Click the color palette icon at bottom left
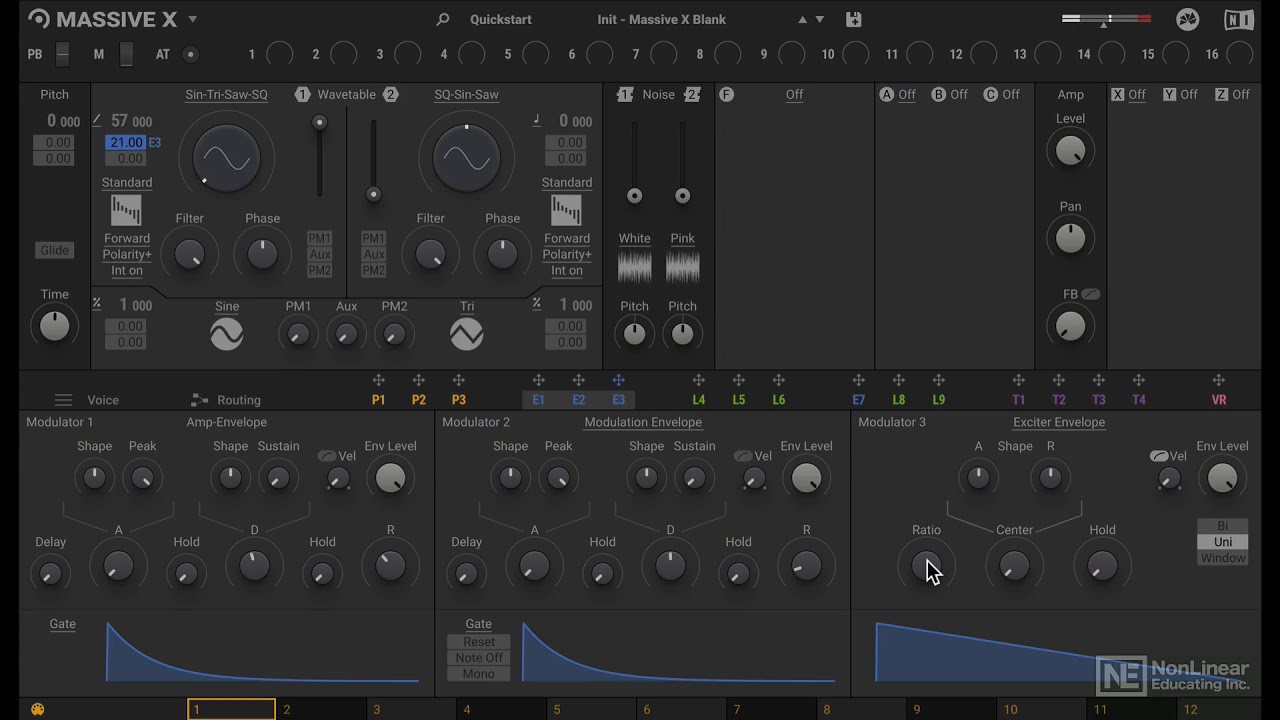 coord(38,710)
